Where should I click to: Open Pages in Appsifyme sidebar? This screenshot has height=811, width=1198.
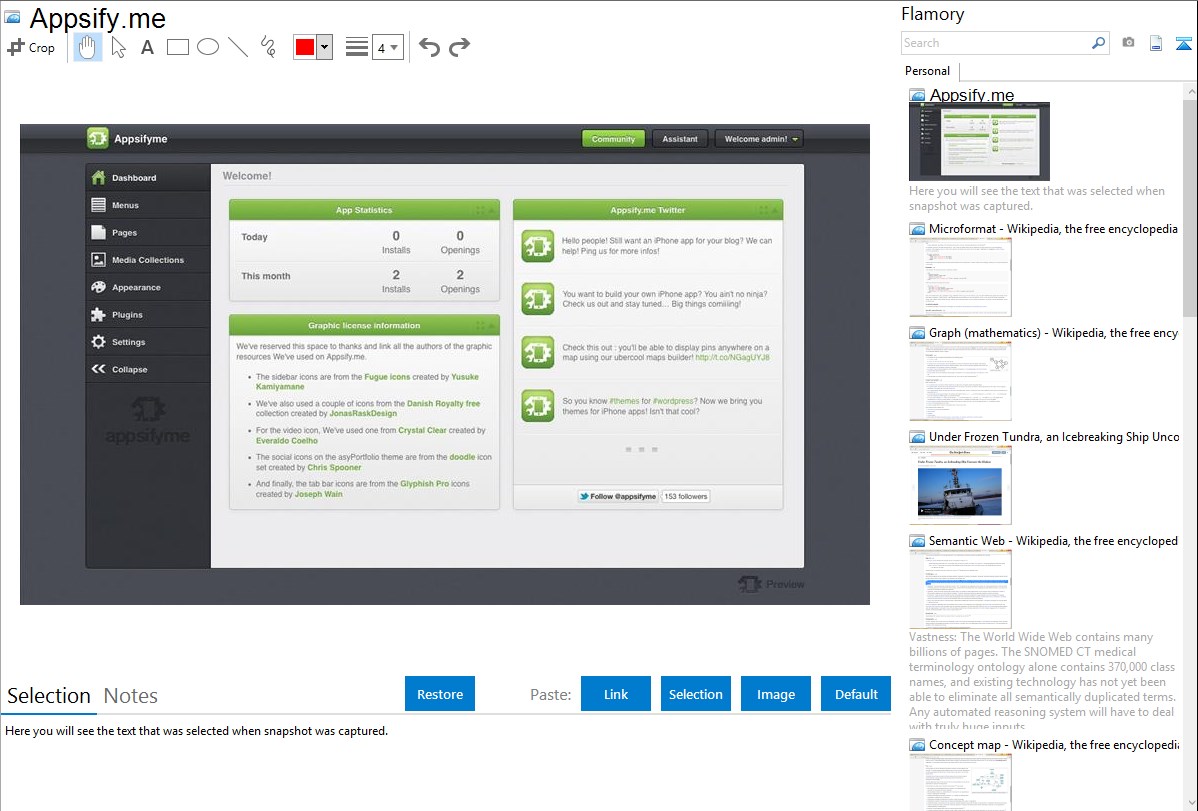147,232
